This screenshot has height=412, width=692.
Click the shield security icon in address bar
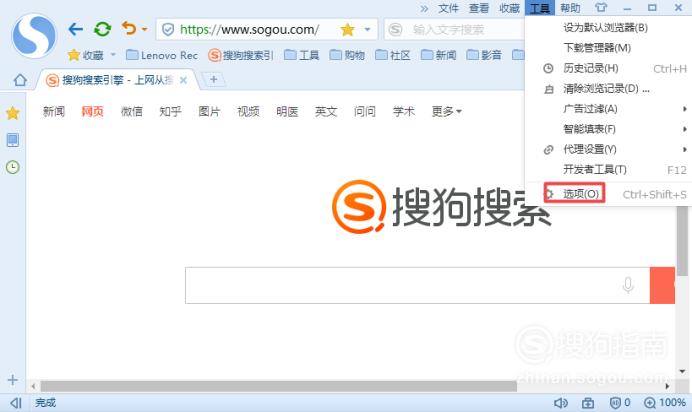pyautogui.click(x=168, y=30)
